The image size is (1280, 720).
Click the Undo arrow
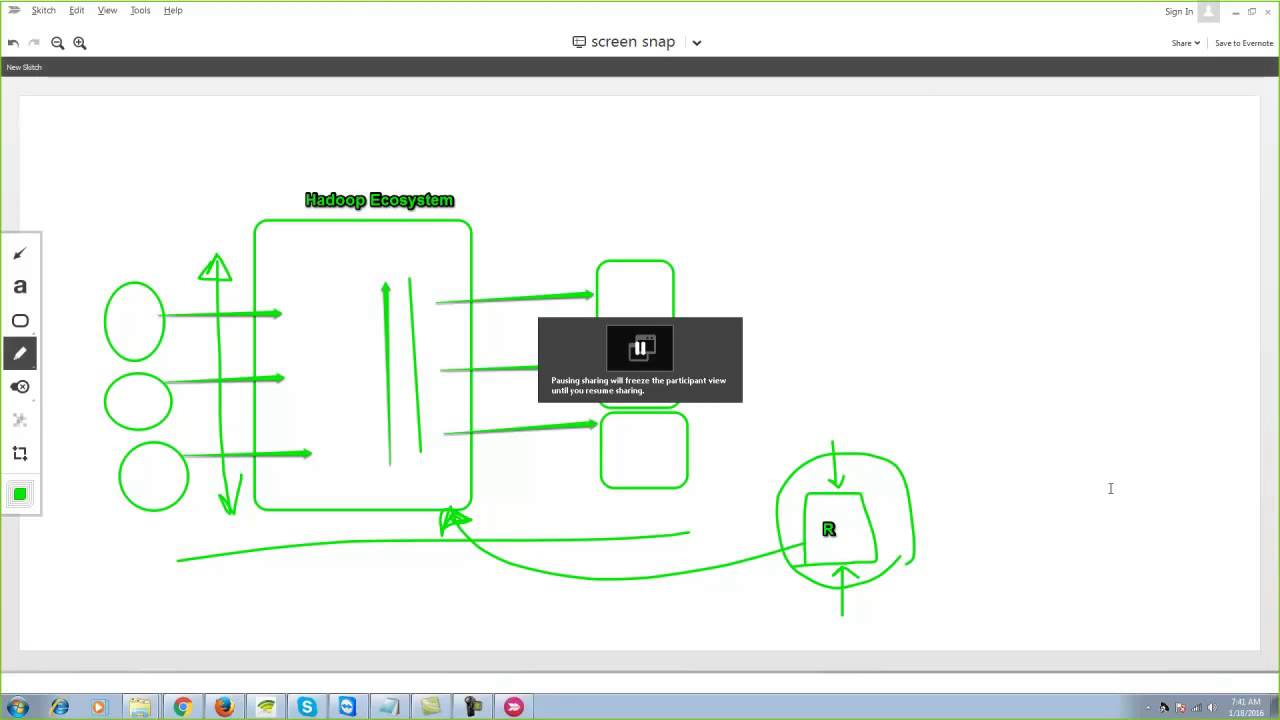pyautogui.click(x=13, y=43)
